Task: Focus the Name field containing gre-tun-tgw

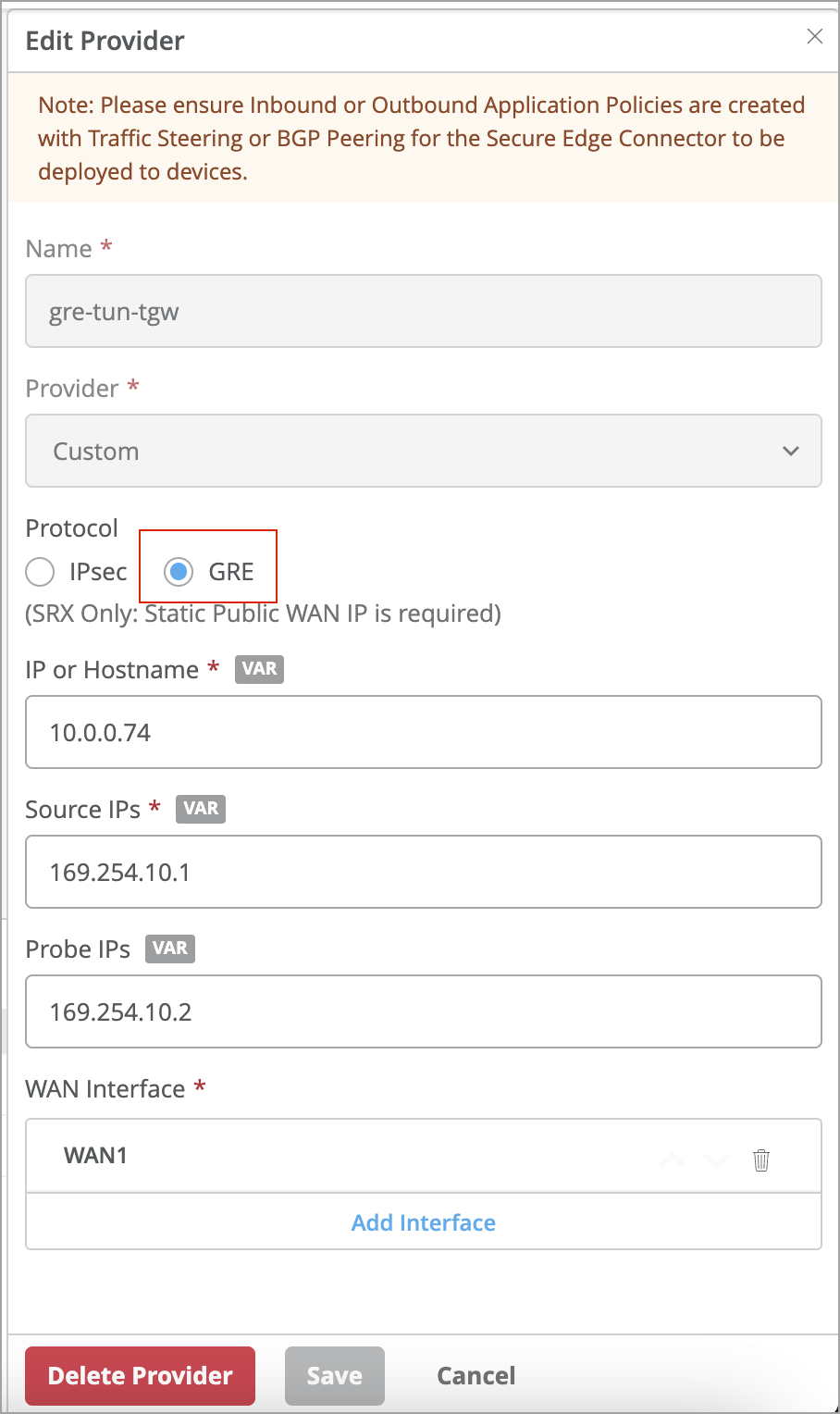Action: [x=423, y=312]
